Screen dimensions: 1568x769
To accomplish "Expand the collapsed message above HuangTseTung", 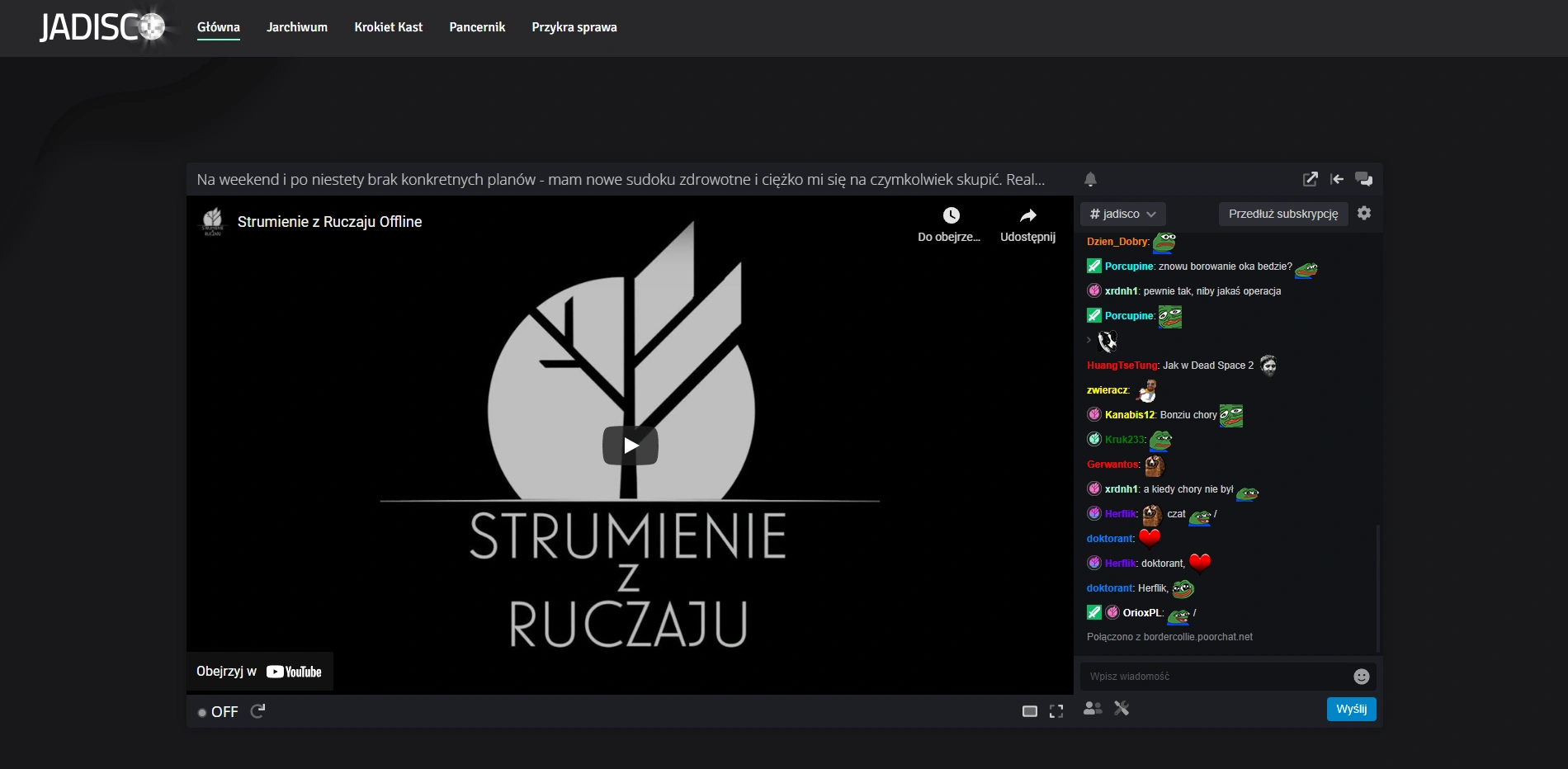I will point(1089,340).
